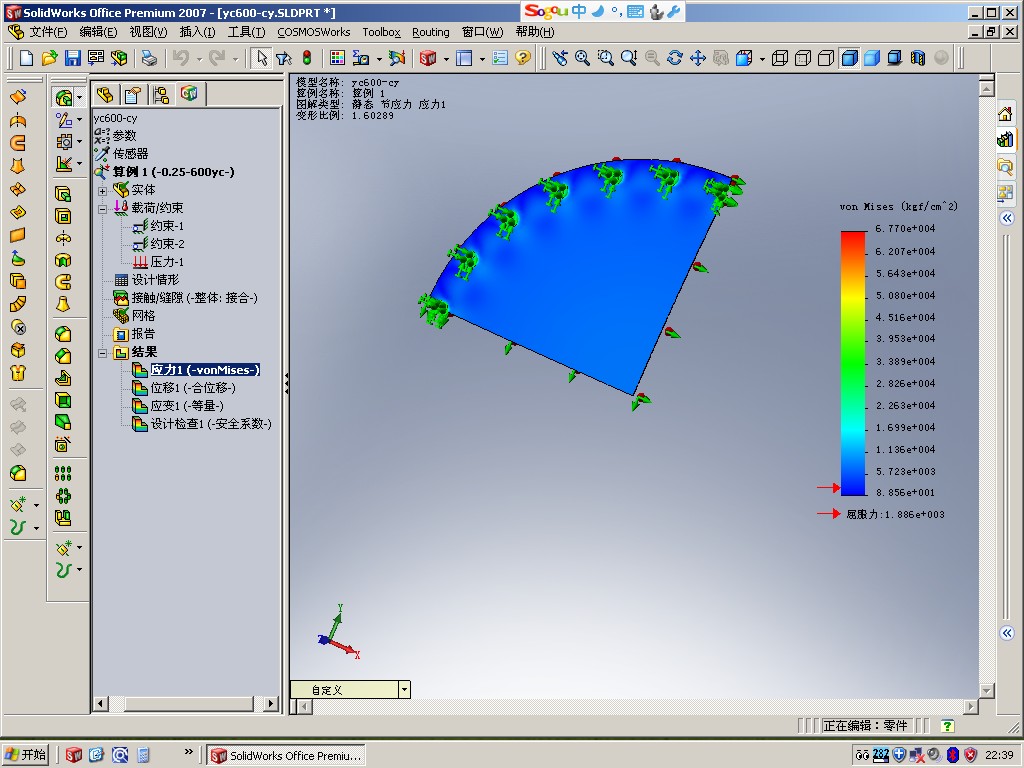
Task: Open the Toolbox menu
Action: click(381, 32)
